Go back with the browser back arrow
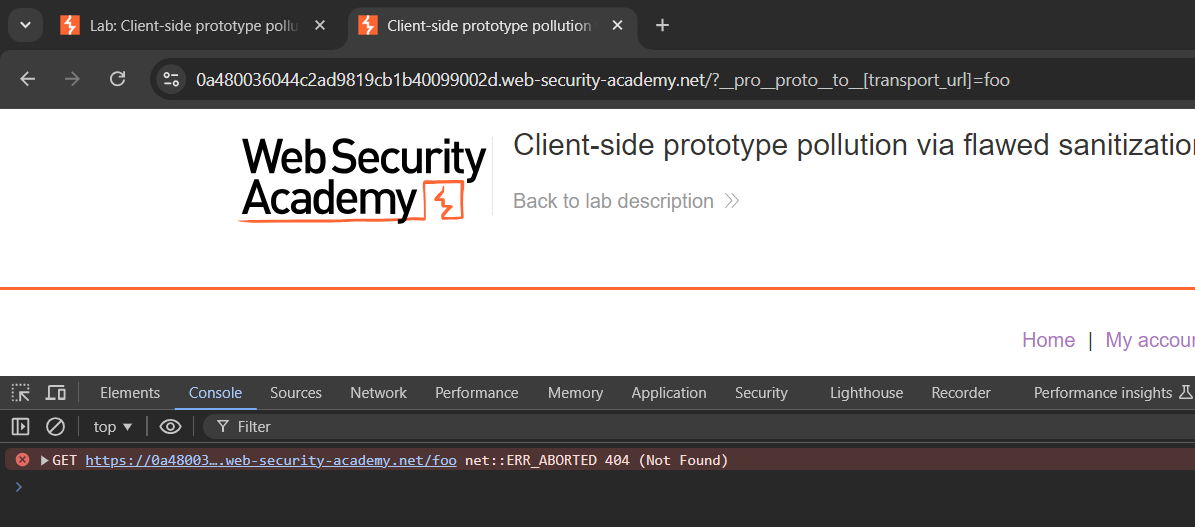The image size is (1195, 527). (28, 79)
